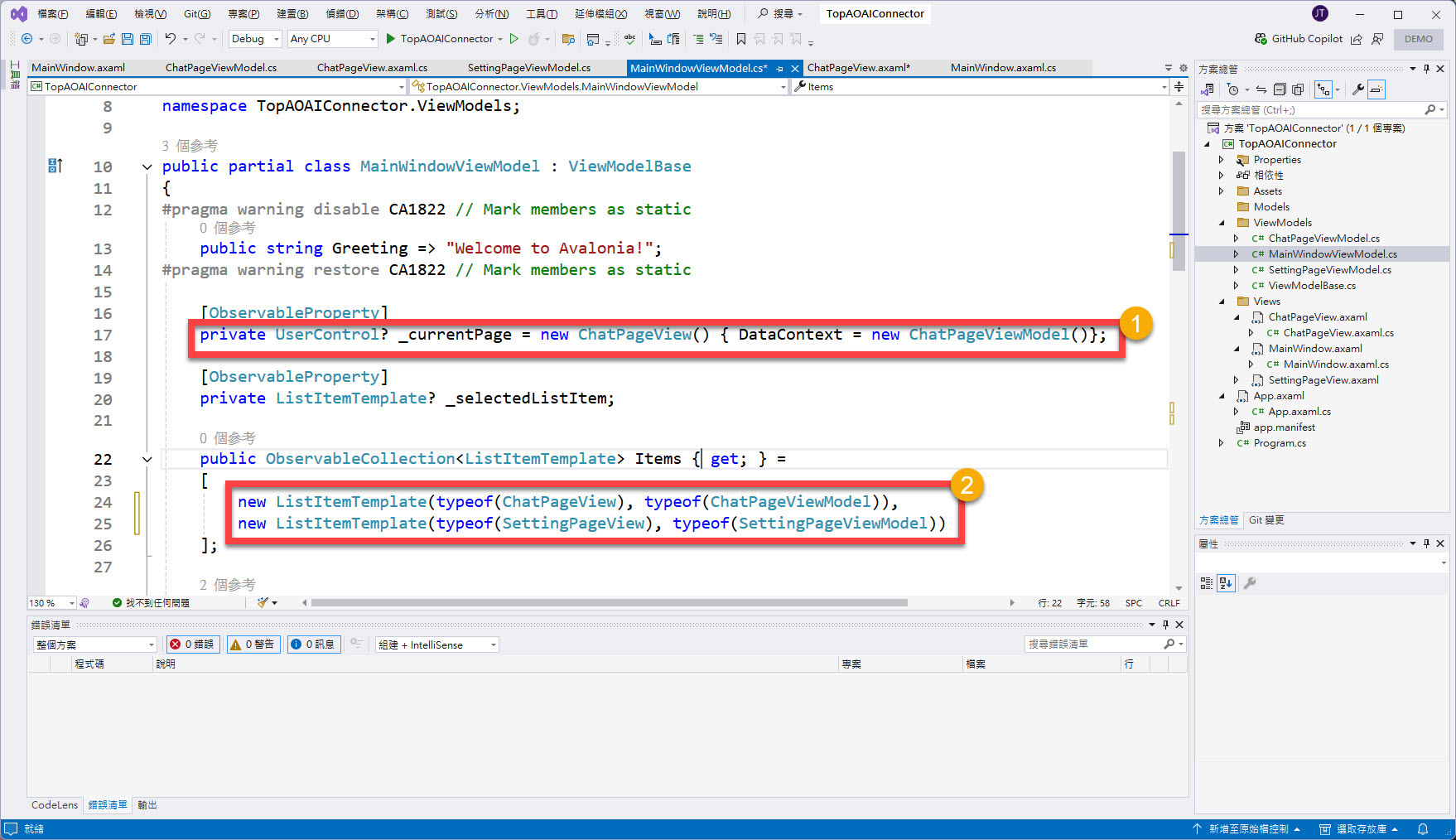Open the 工具(T) tools menu

(x=542, y=14)
